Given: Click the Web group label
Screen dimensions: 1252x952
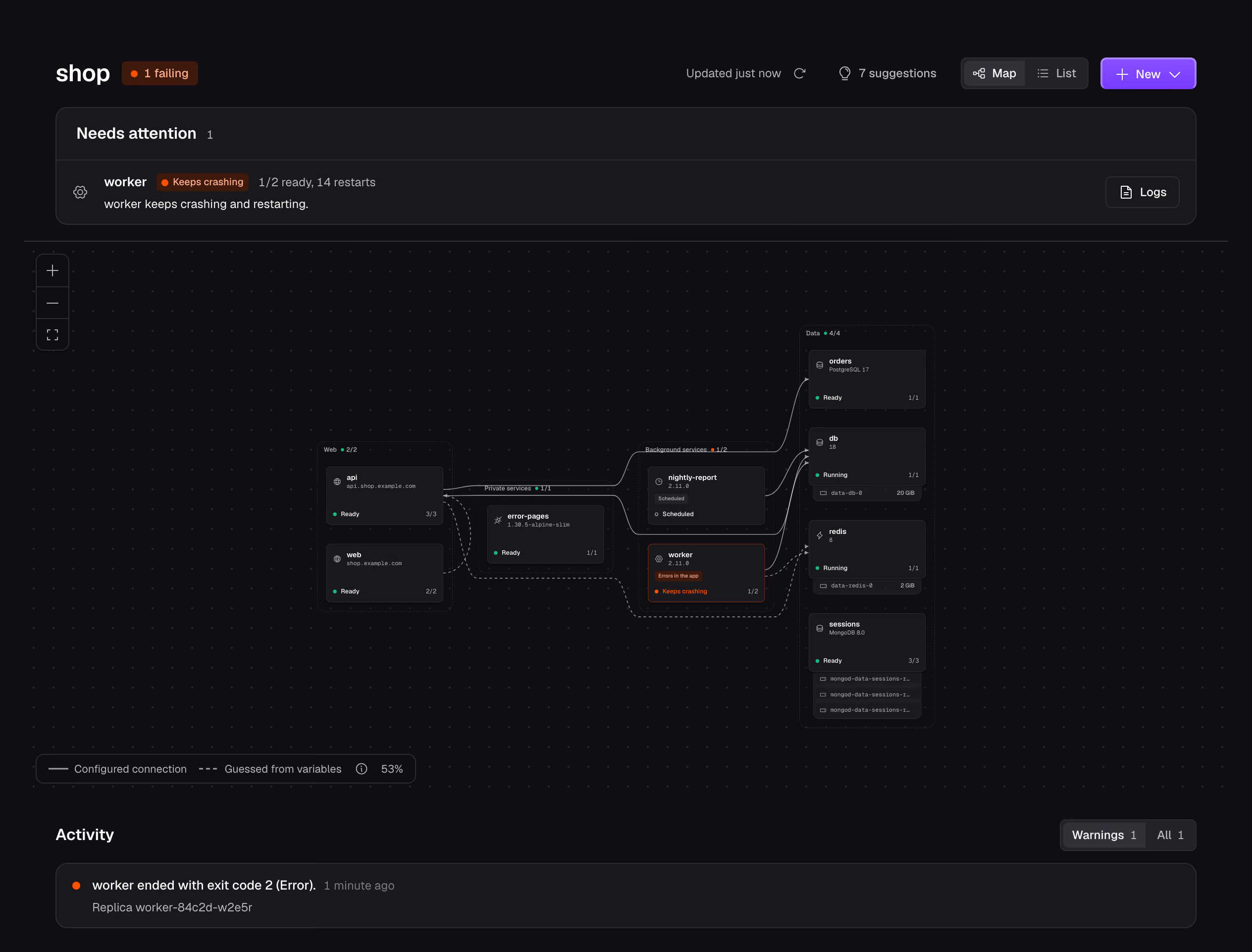Looking at the screenshot, I should click(x=330, y=450).
